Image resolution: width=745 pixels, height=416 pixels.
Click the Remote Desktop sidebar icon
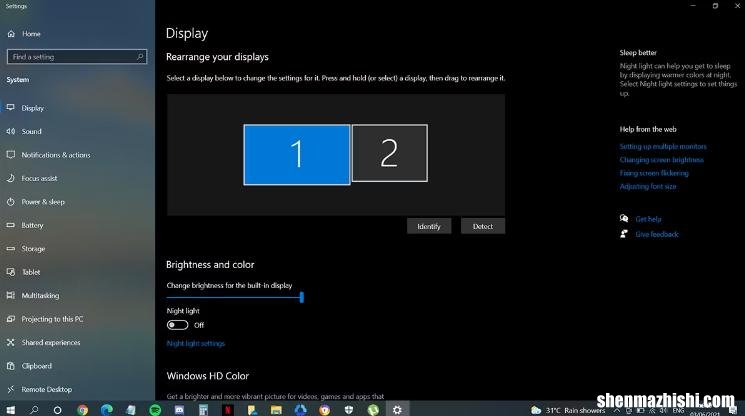(10, 389)
